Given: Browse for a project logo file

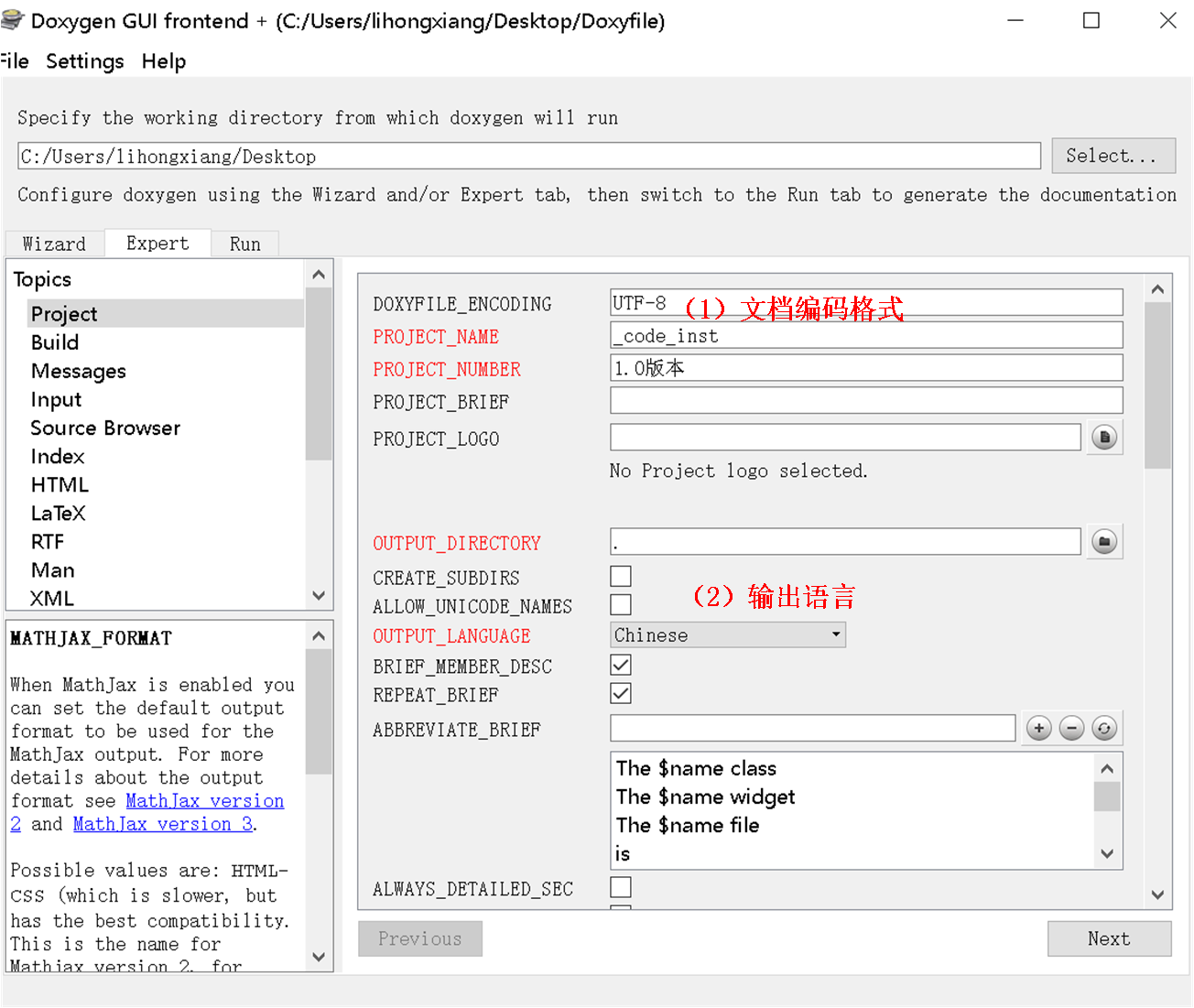Looking at the screenshot, I should (1104, 437).
